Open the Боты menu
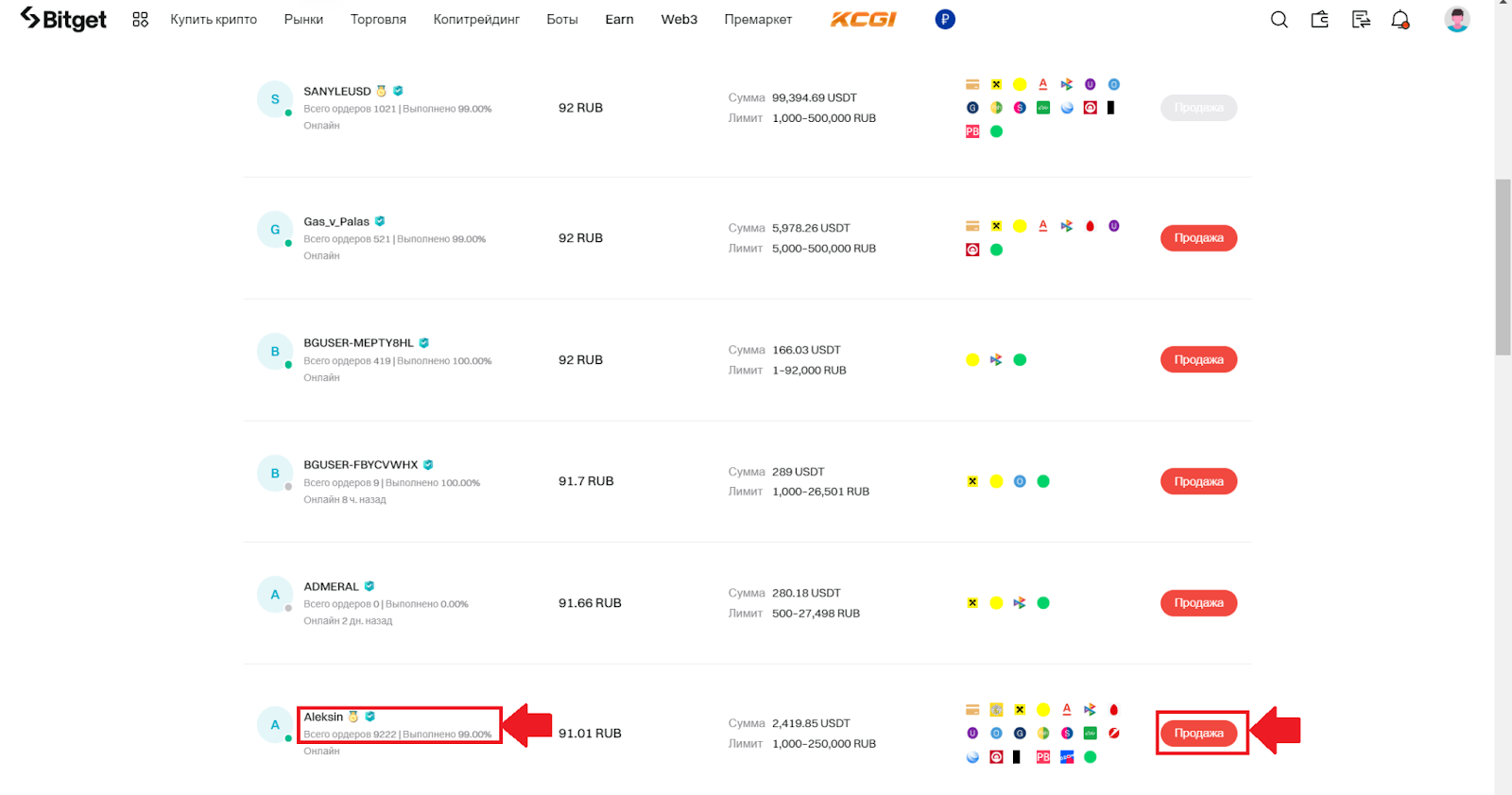Screen dimensions: 1512x795 click(x=562, y=19)
